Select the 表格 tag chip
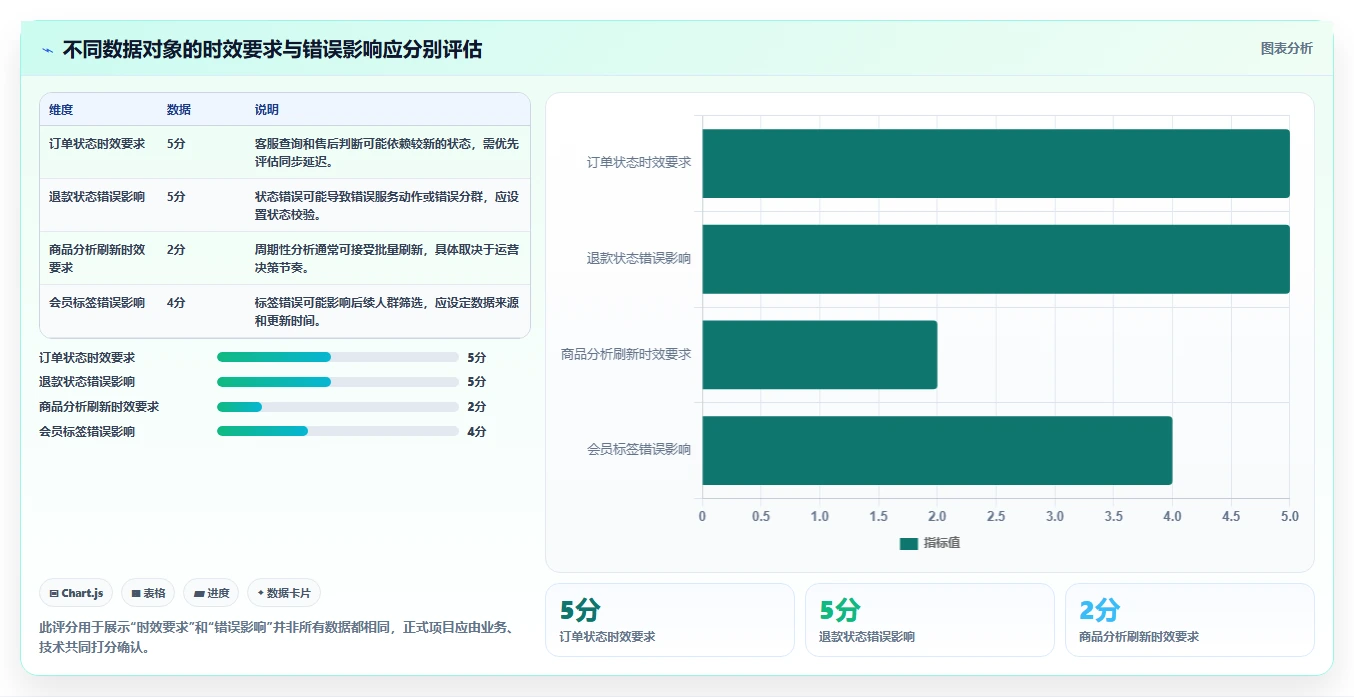 pyautogui.click(x=148, y=593)
